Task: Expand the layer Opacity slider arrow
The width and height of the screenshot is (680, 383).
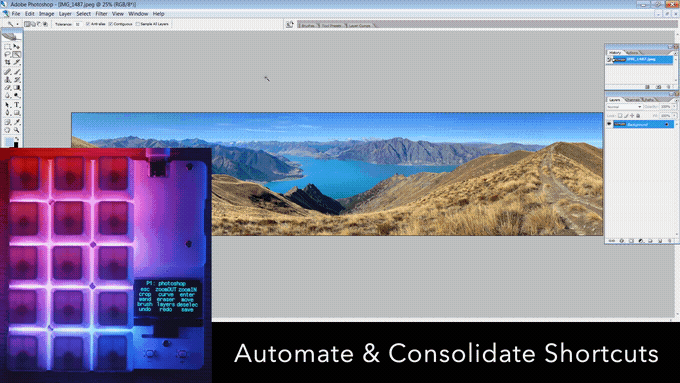Action: [674, 107]
